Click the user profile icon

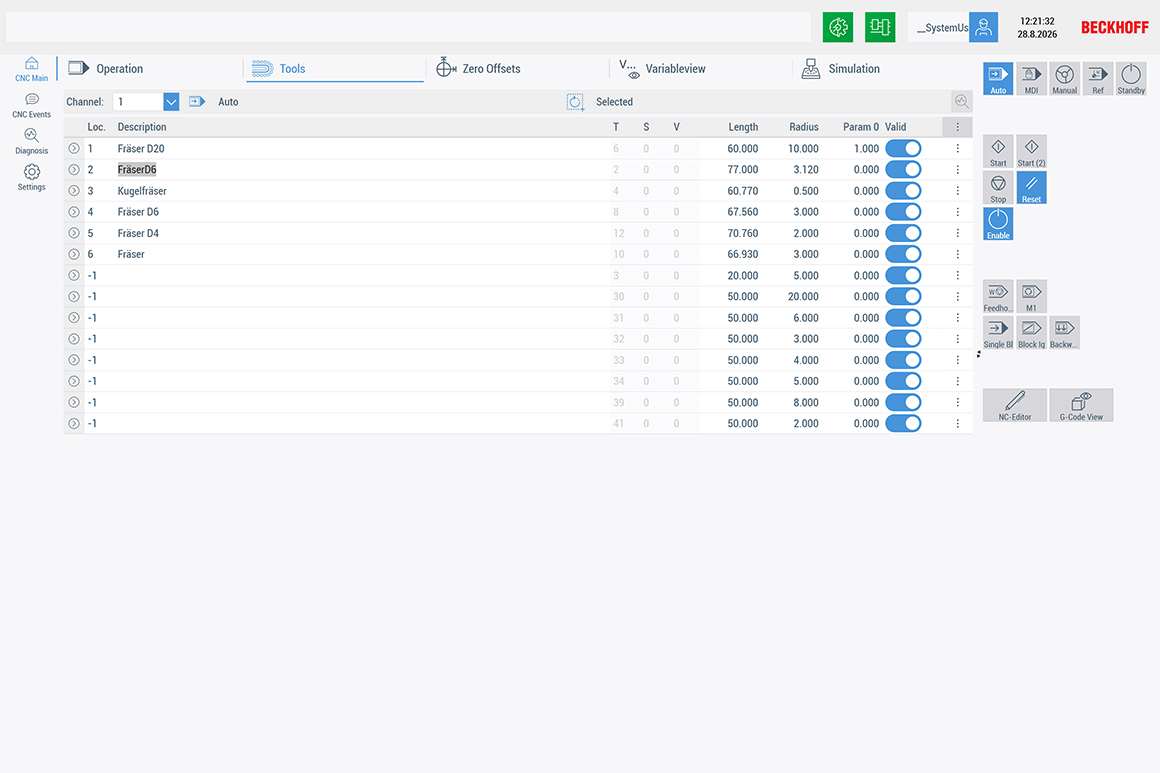click(983, 27)
